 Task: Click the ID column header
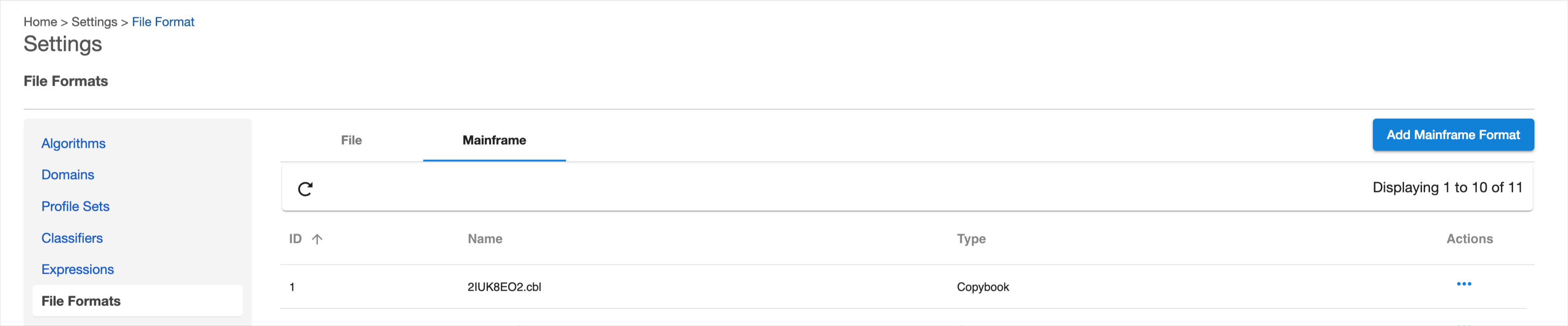point(295,239)
